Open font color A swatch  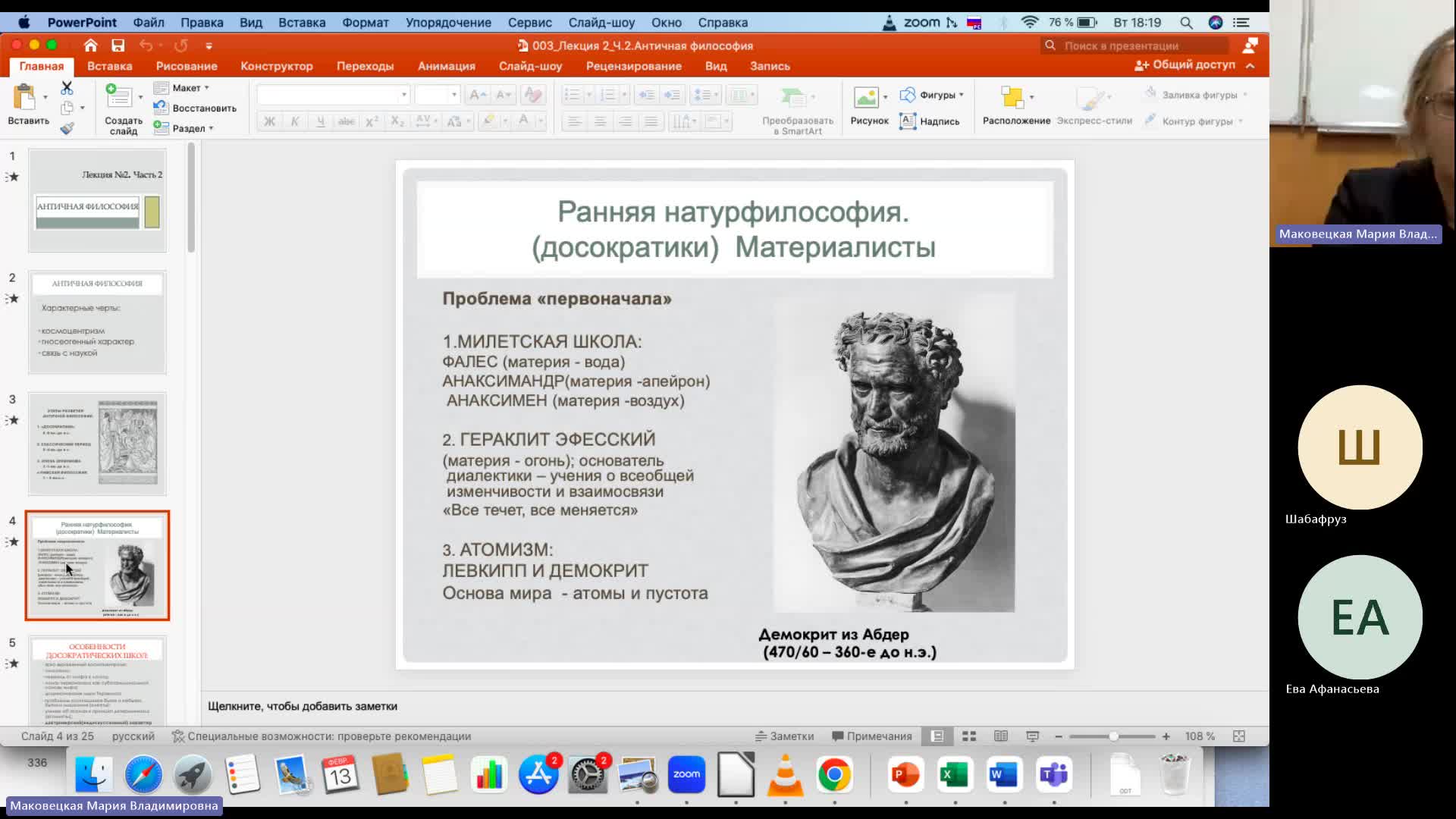523,121
